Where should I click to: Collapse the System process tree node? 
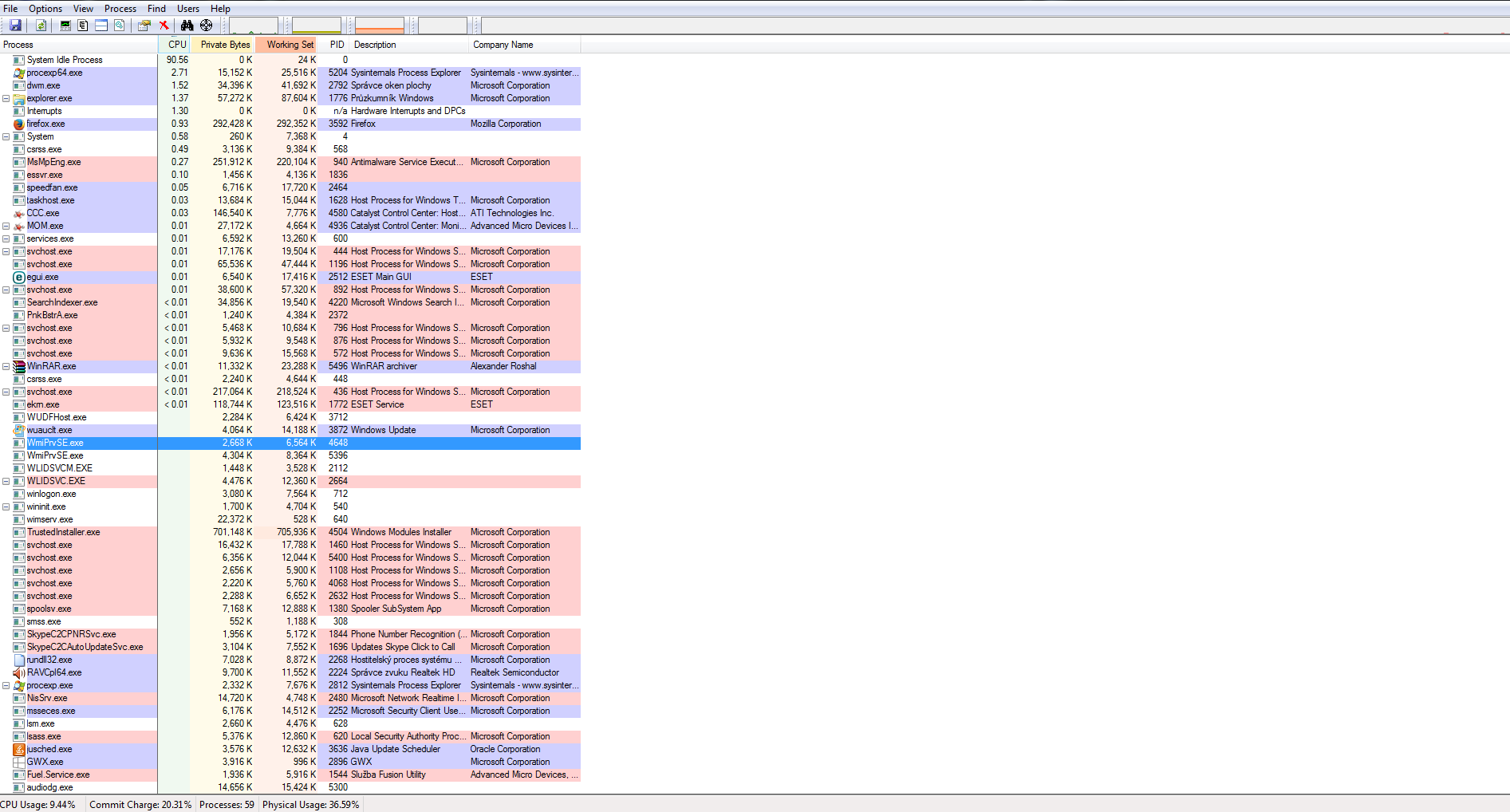(6, 136)
